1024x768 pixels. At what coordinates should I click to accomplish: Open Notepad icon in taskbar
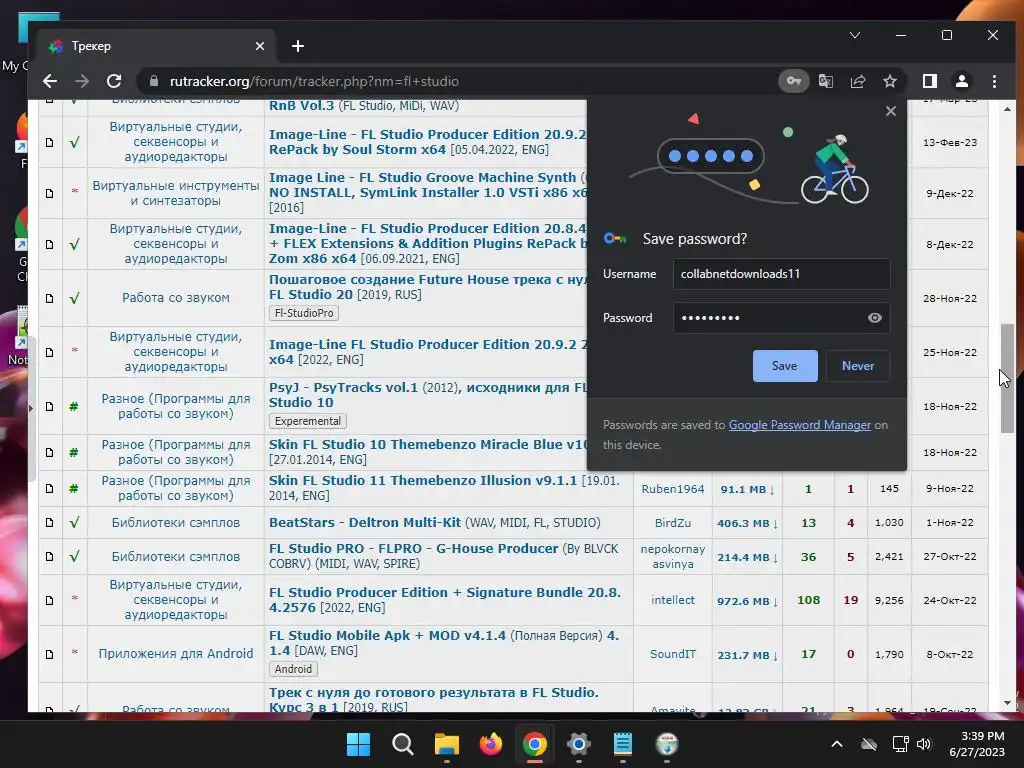tap(622, 744)
